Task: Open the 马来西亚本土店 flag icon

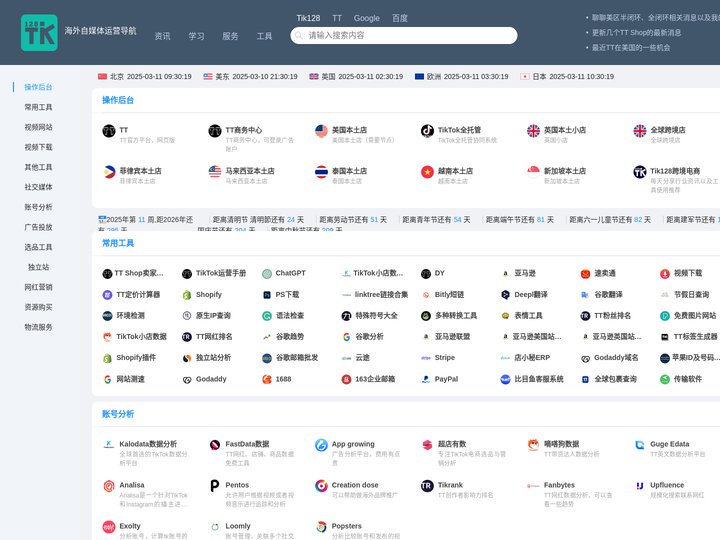Action: (215, 172)
